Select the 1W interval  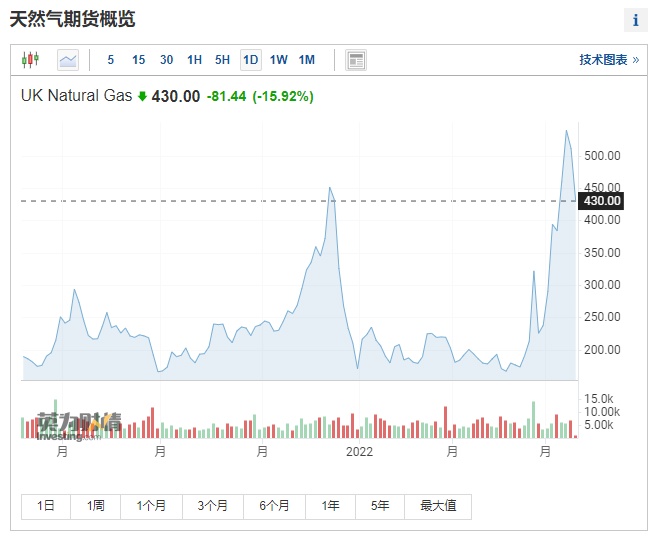278,60
